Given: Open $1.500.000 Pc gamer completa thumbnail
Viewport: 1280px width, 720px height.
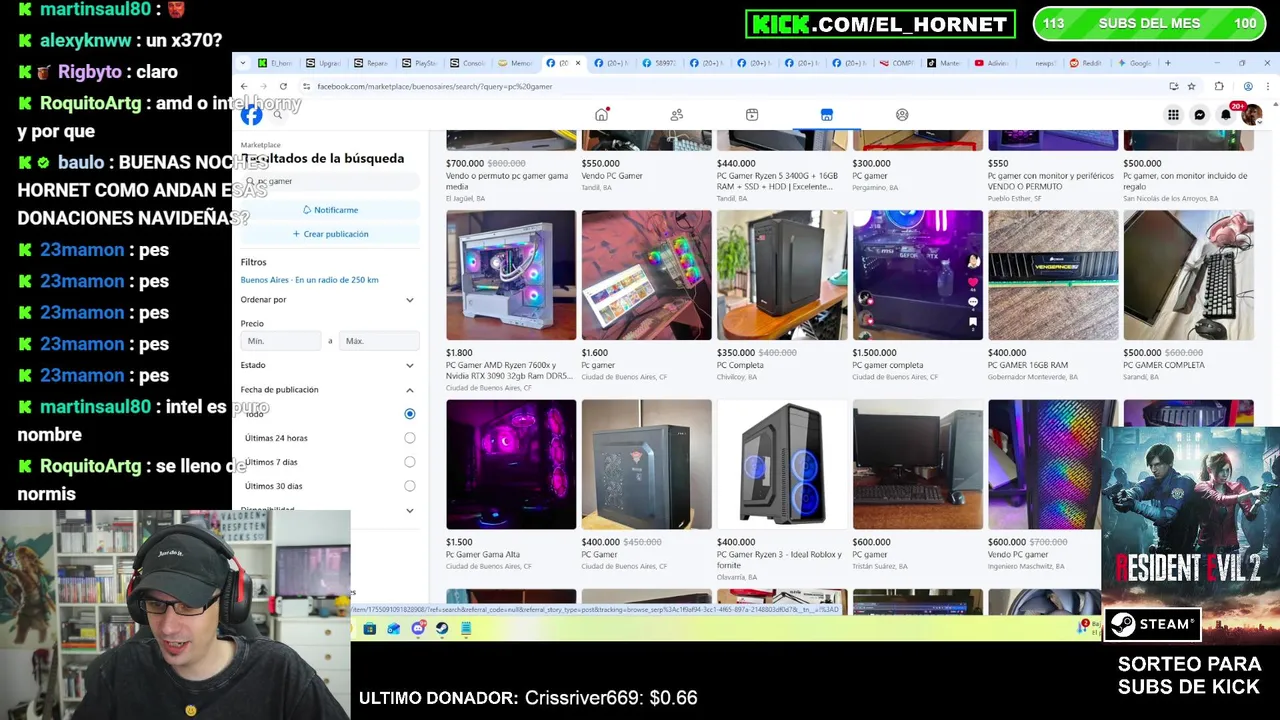Looking at the screenshot, I should pos(918,275).
